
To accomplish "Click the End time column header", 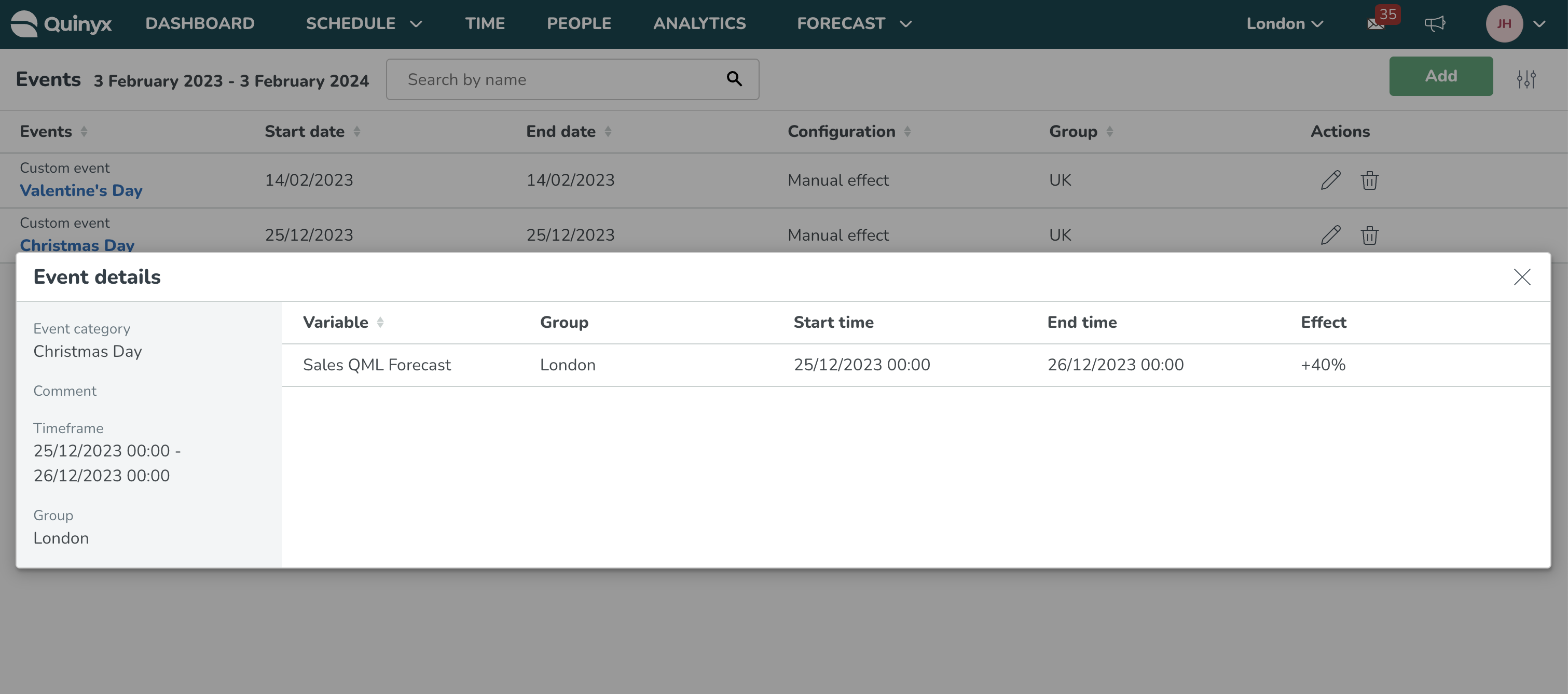I will pos(1082,323).
